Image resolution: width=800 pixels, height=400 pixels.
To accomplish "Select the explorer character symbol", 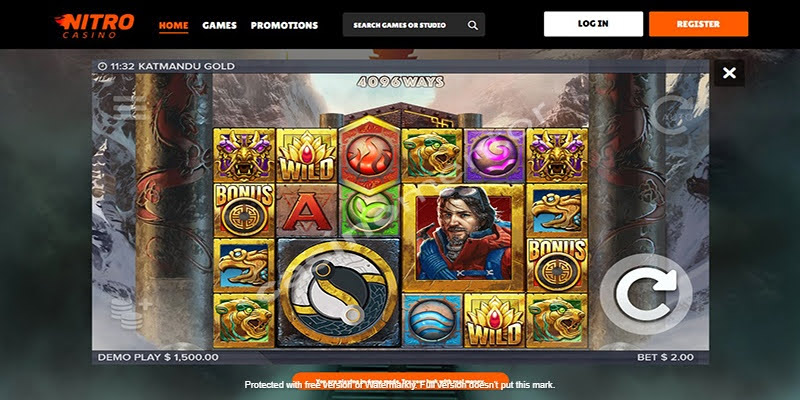I will 463,238.
